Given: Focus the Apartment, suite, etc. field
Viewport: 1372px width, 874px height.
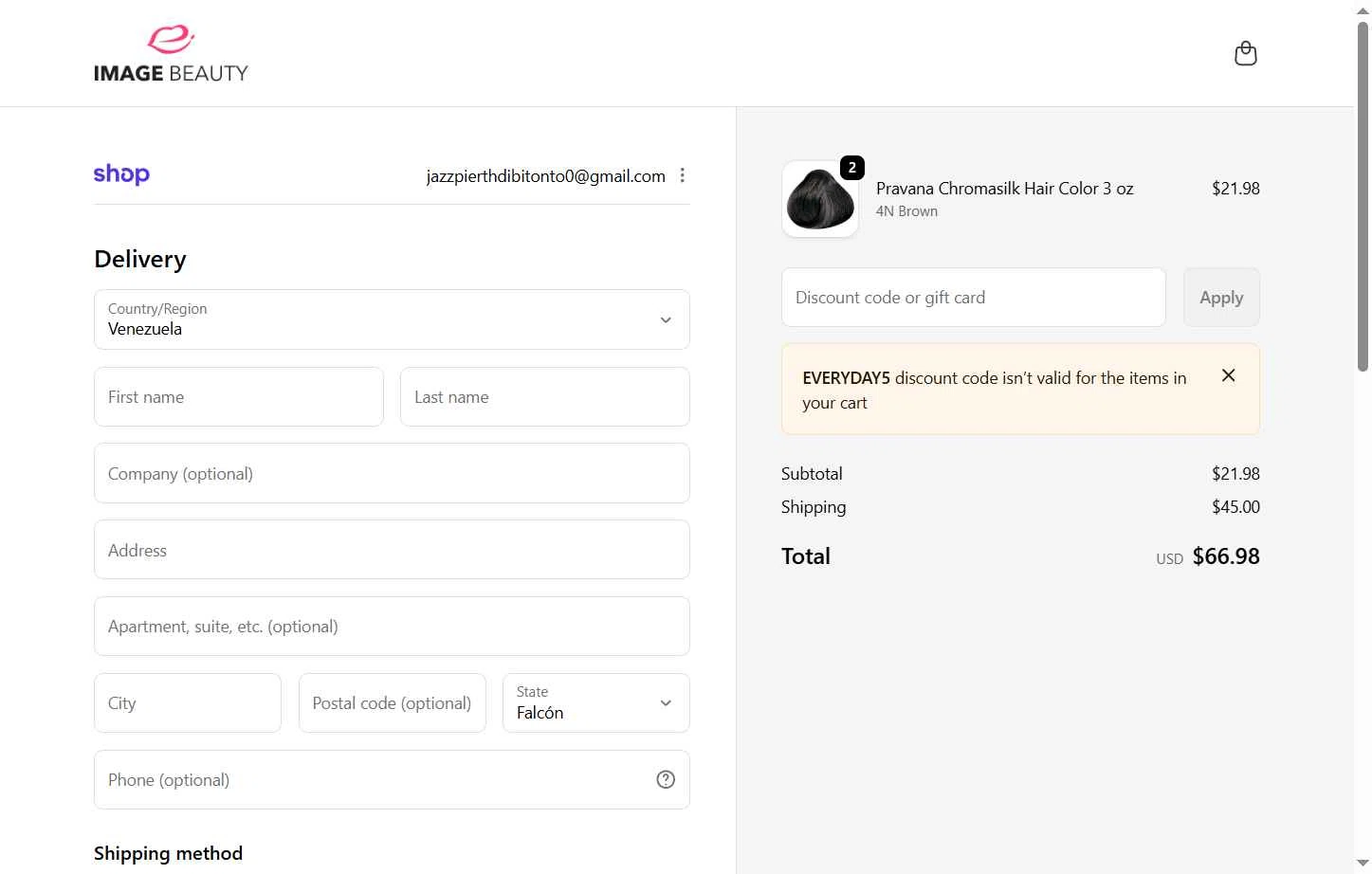Looking at the screenshot, I should (x=392, y=627).
